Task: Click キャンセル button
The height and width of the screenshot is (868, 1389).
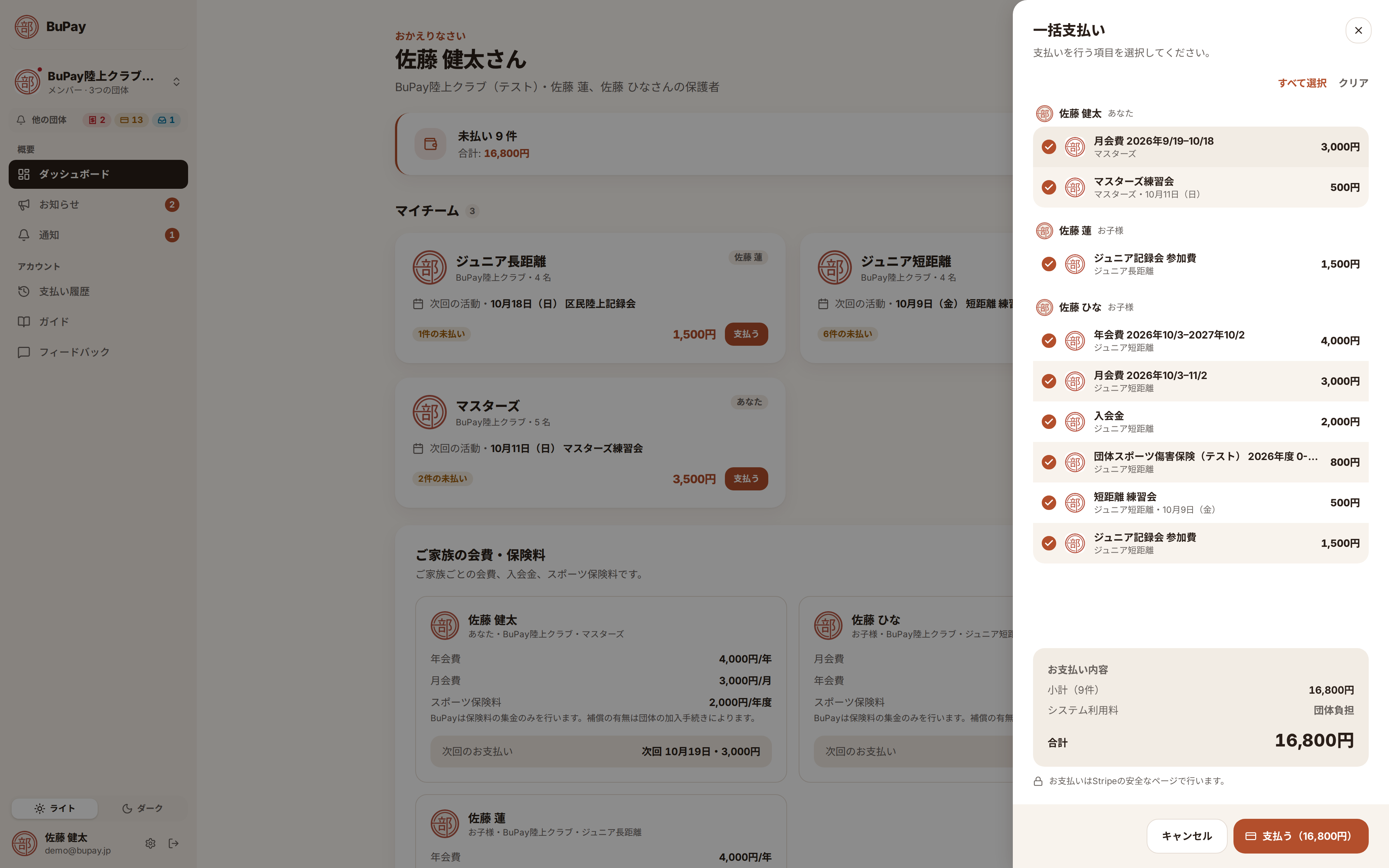Action: (x=1186, y=837)
